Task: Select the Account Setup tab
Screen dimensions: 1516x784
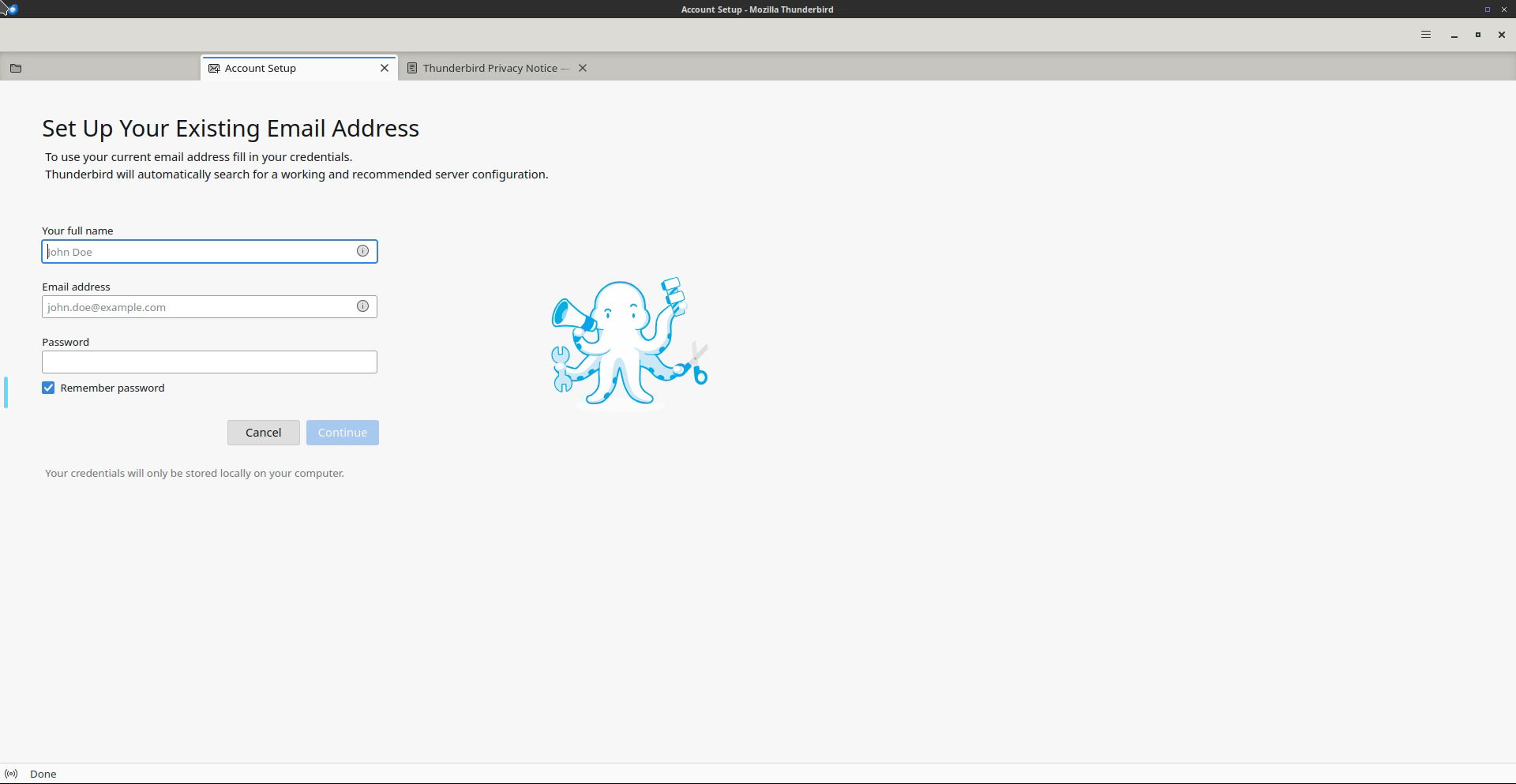Action: (261, 68)
